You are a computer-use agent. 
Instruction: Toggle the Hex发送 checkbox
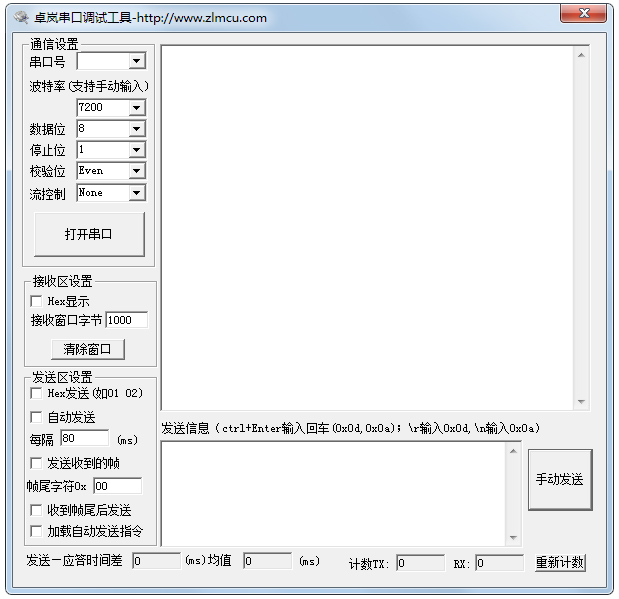tap(36, 393)
